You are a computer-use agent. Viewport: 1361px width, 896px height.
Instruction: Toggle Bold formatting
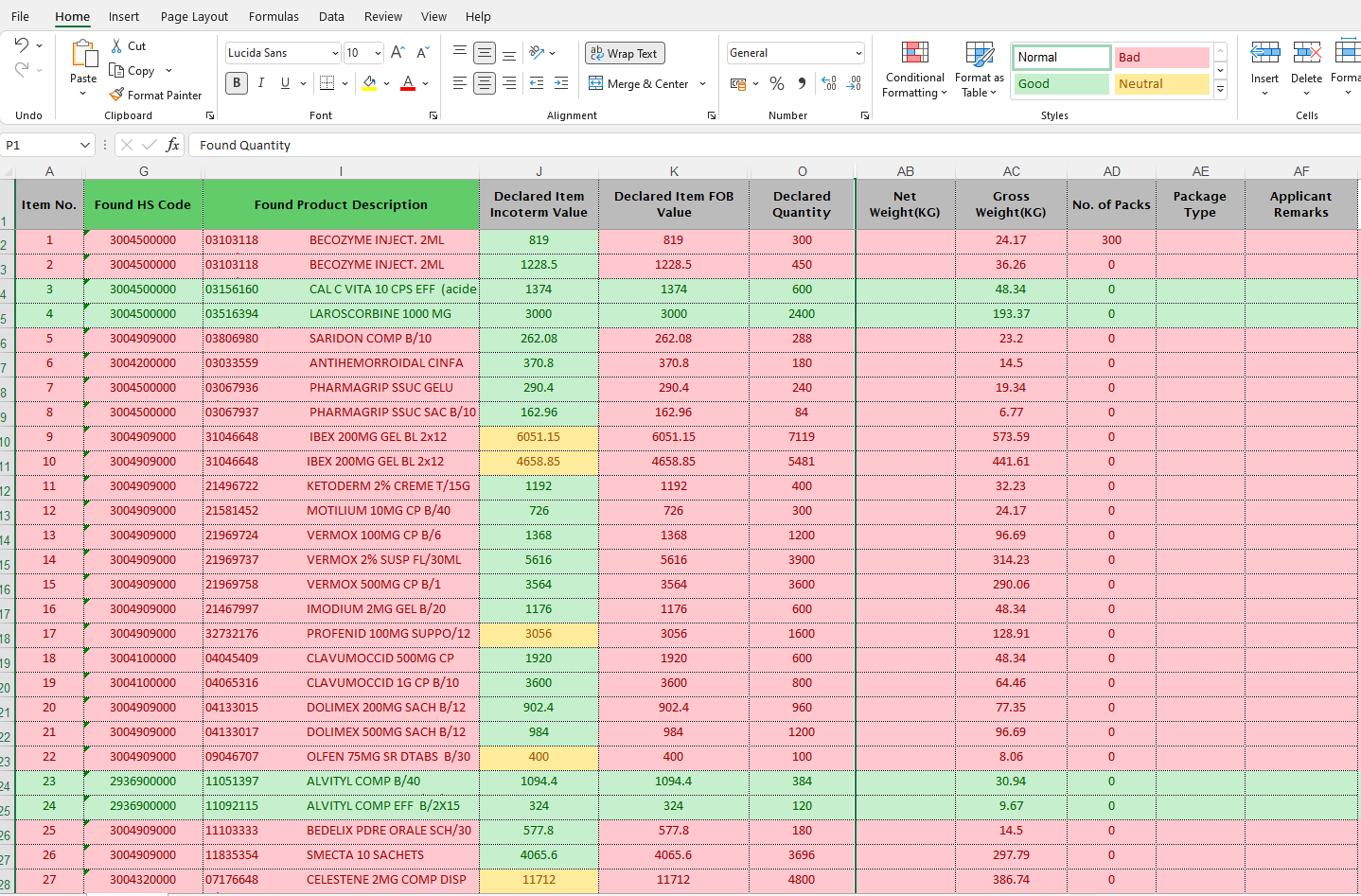pos(237,83)
